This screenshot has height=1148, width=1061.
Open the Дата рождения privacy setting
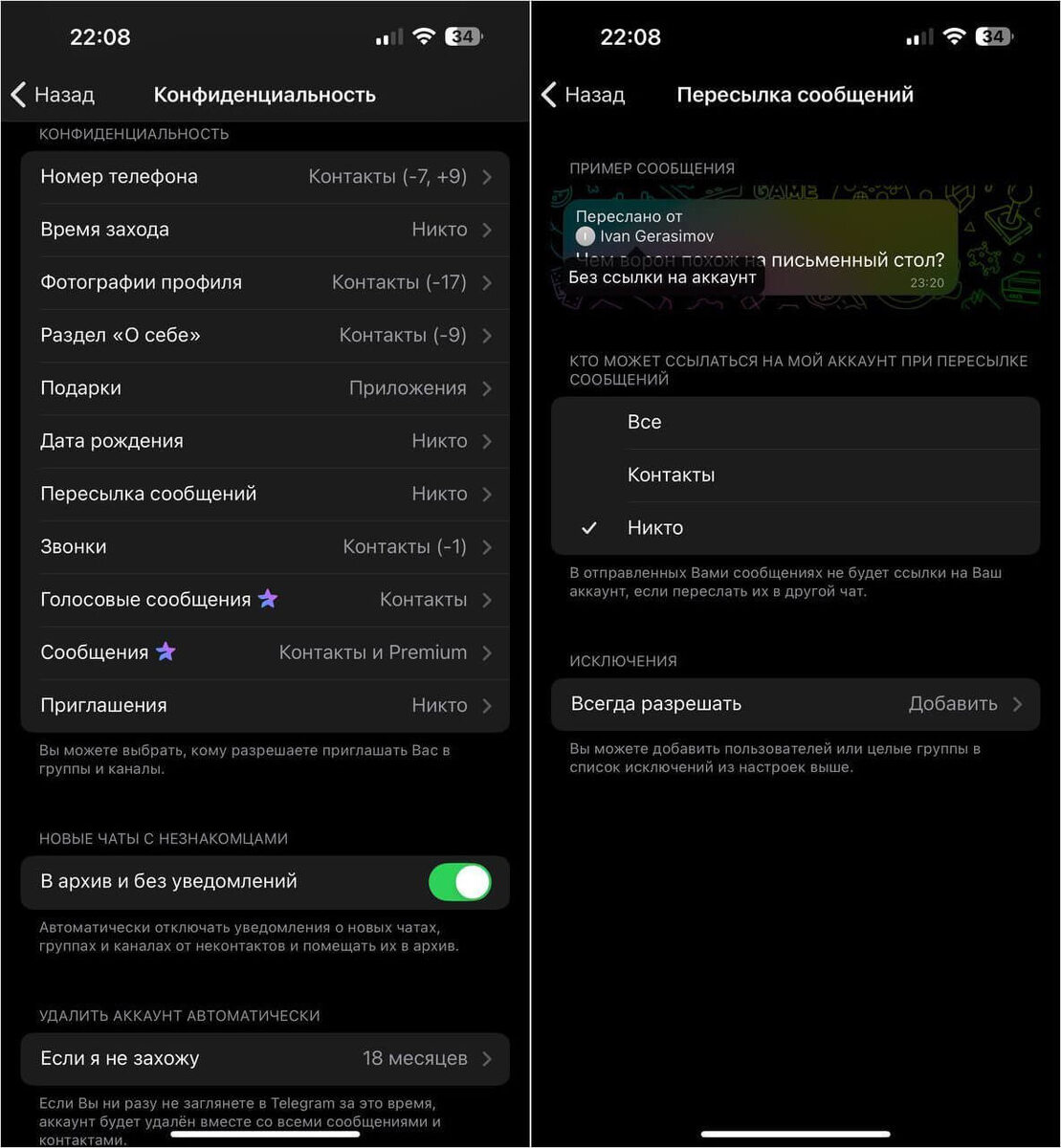click(x=265, y=441)
